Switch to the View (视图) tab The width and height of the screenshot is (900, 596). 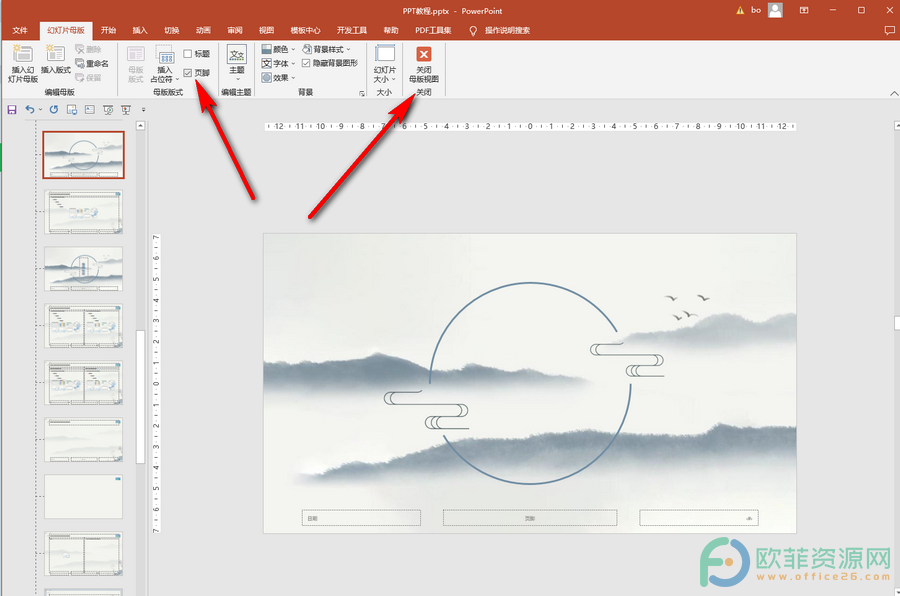pos(266,30)
